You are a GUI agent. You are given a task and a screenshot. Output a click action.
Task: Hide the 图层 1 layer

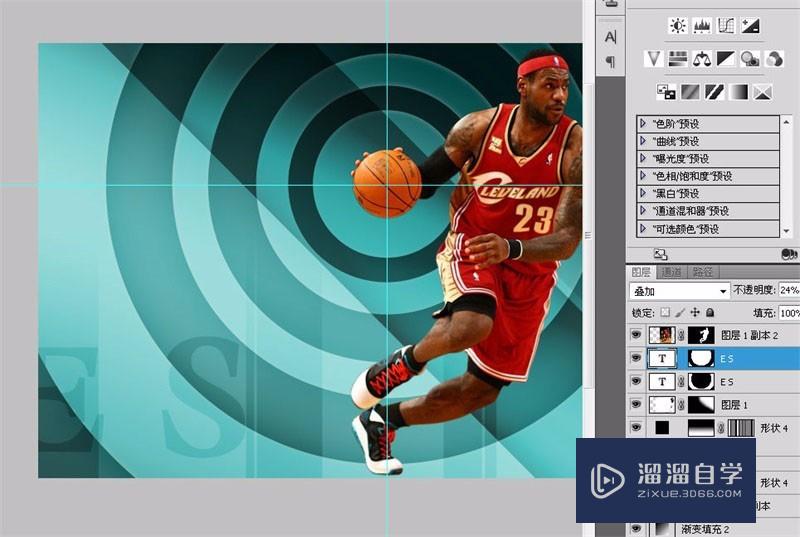636,404
